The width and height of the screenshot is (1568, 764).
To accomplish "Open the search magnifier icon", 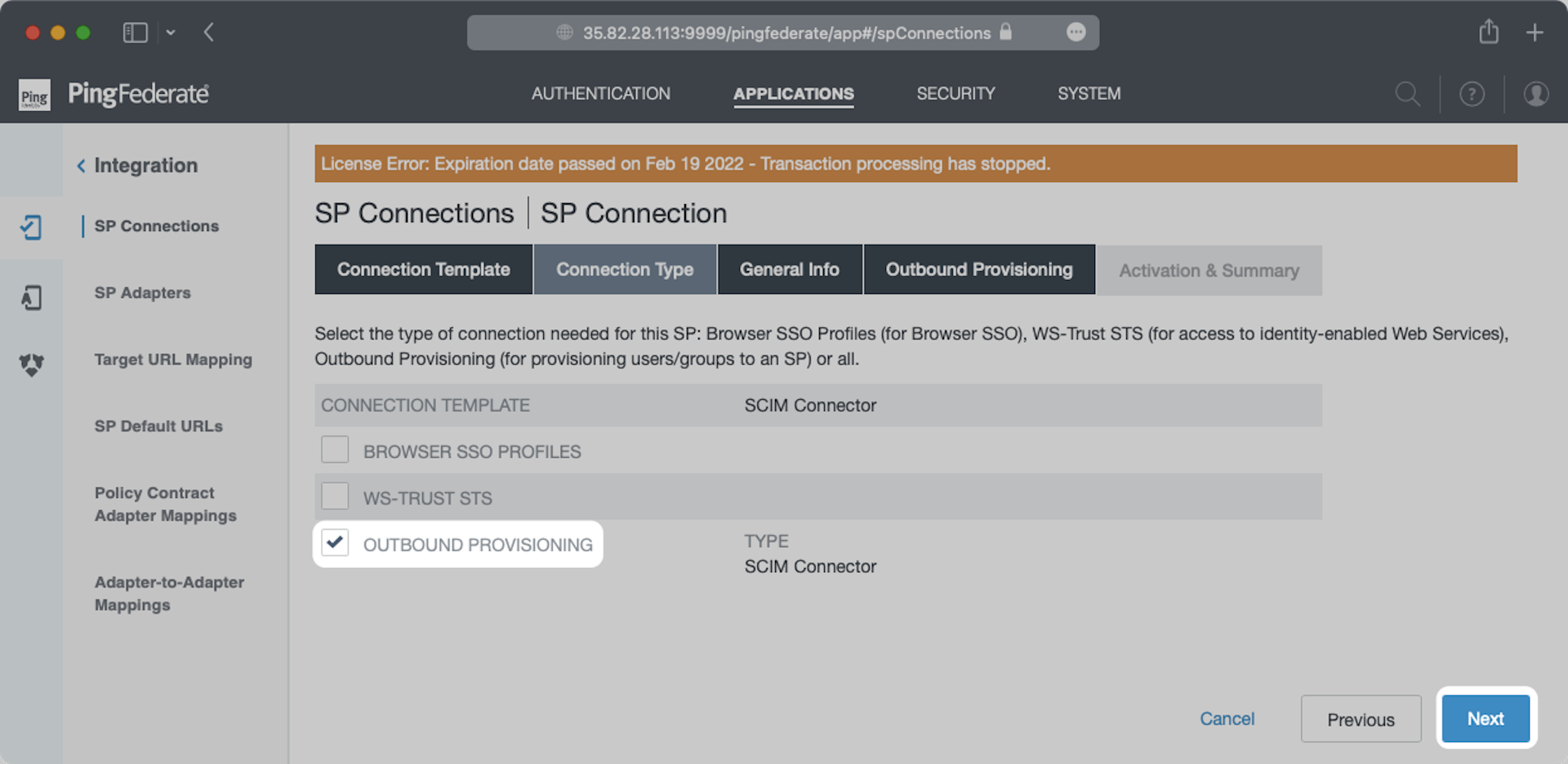I will (1407, 94).
